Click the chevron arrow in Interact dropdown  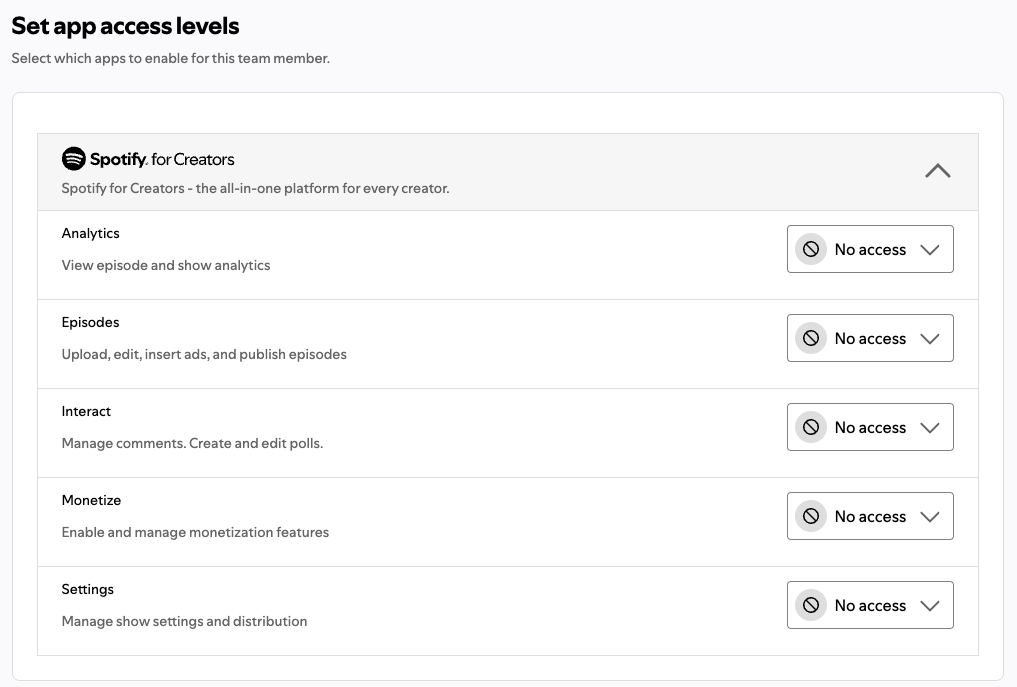pyautogui.click(x=929, y=428)
